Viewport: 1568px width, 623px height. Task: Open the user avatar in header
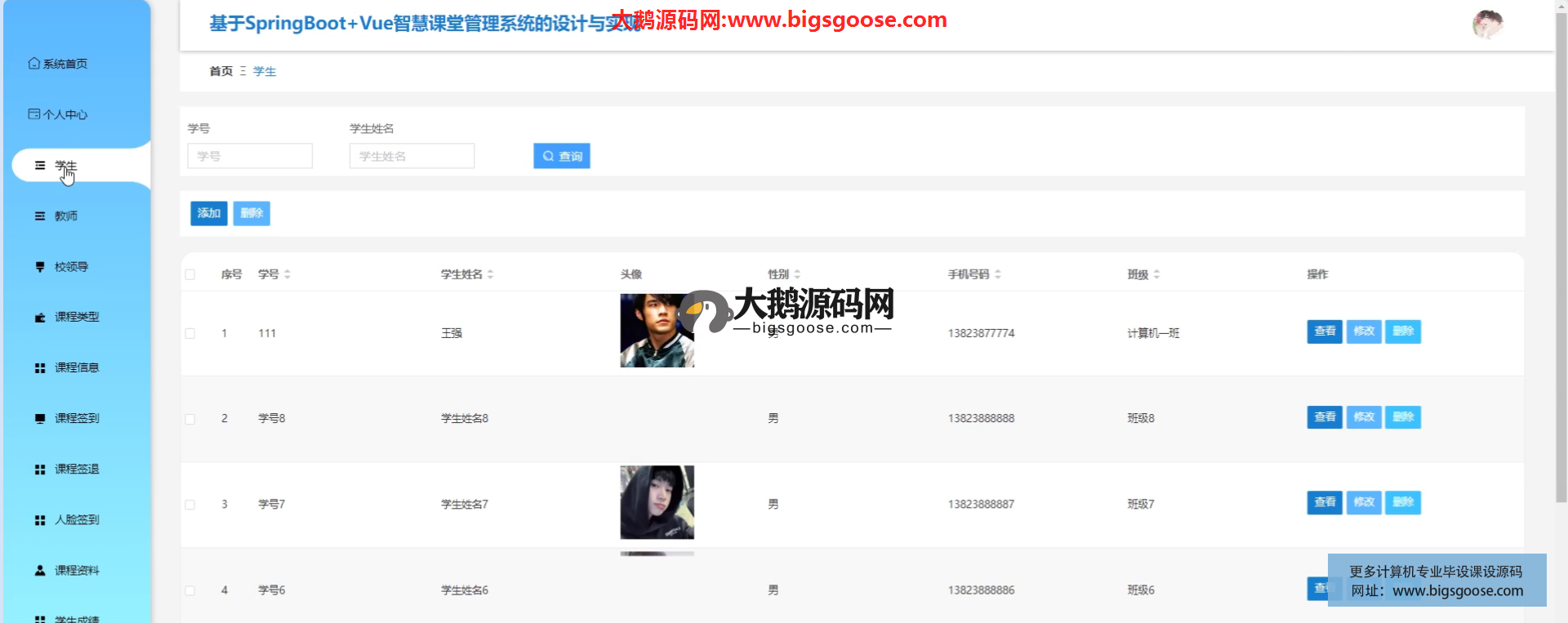click(1487, 24)
